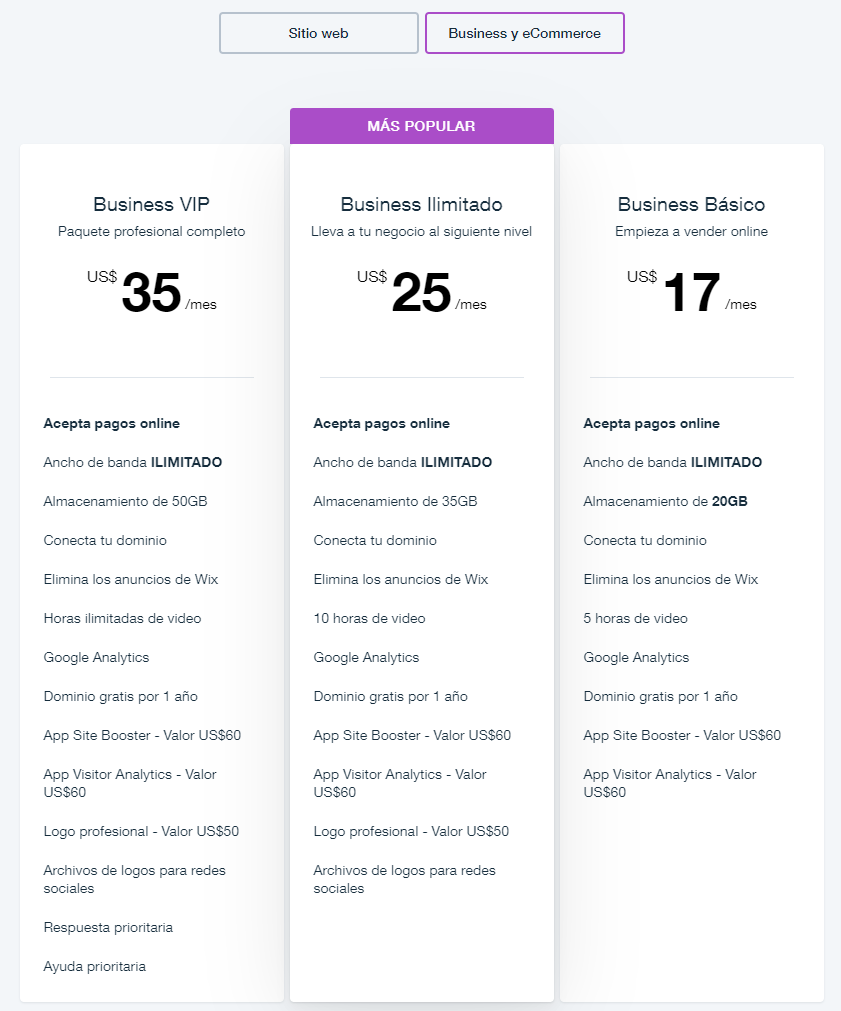Click the US$ 35 per month price

tap(151, 293)
